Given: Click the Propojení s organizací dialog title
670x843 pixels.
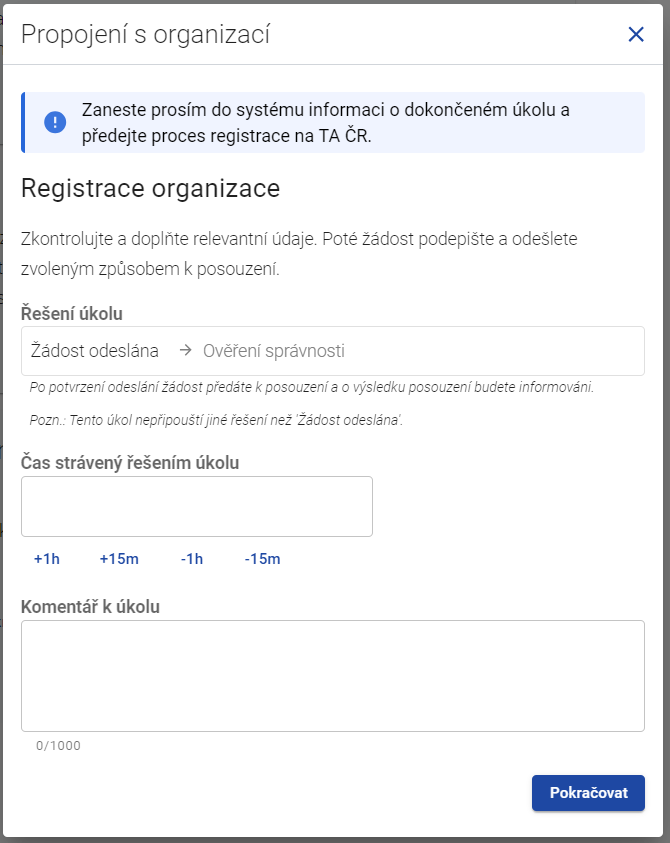Looking at the screenshot, I should [x=145, y=34].
